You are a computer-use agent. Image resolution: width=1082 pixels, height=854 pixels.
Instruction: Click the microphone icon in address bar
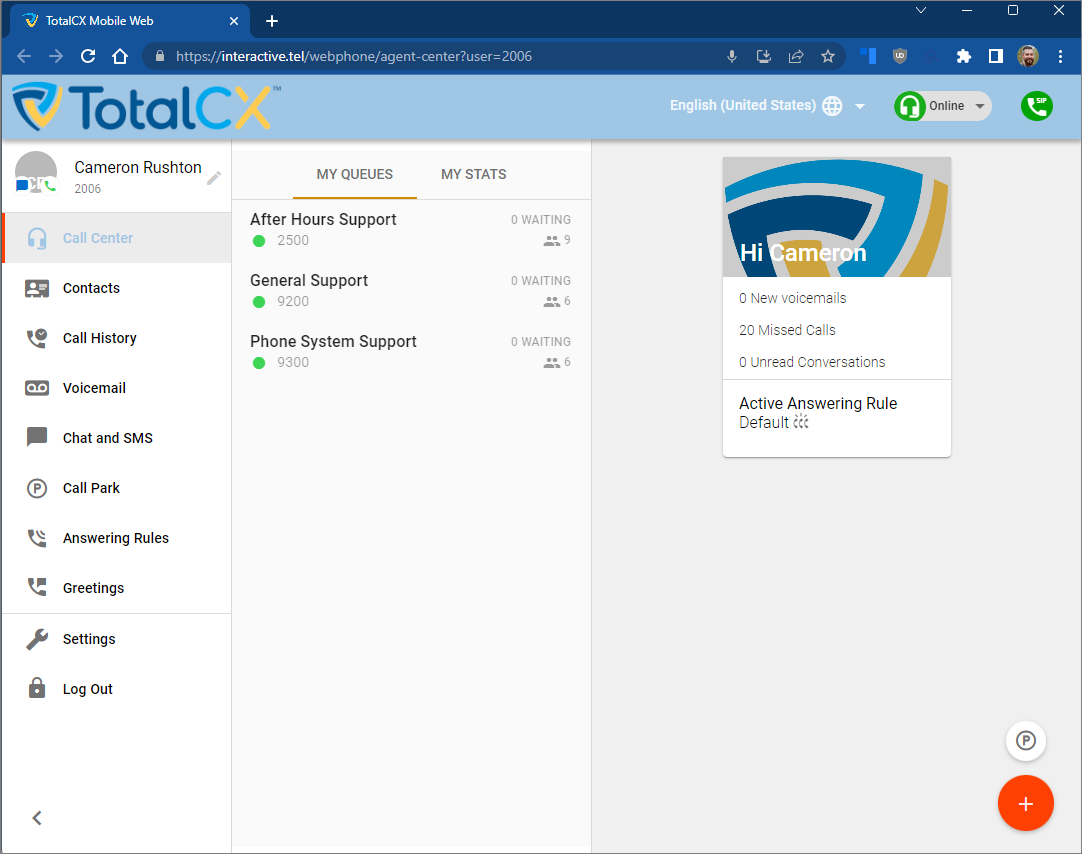(732, 57)
